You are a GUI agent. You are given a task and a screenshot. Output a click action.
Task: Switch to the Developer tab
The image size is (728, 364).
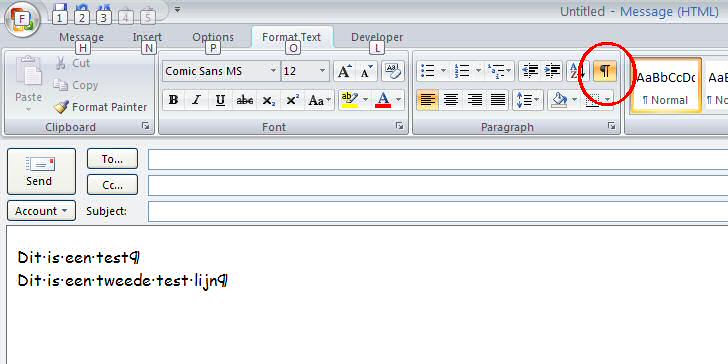(x=377, y=37)
